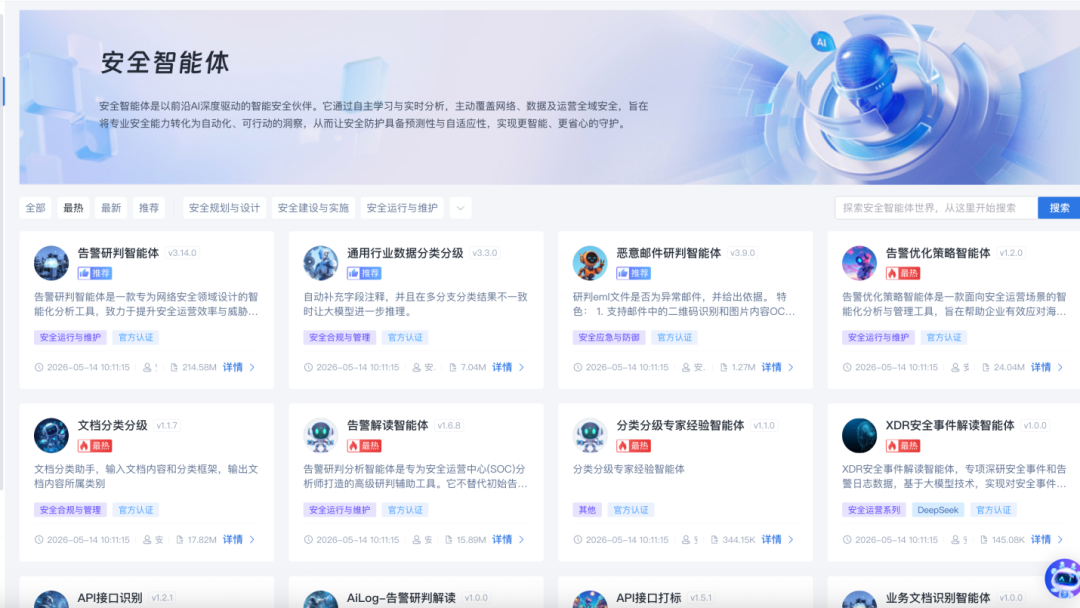
Task: Filter by 安全建设与实施 category
Action: pos(313,208)
